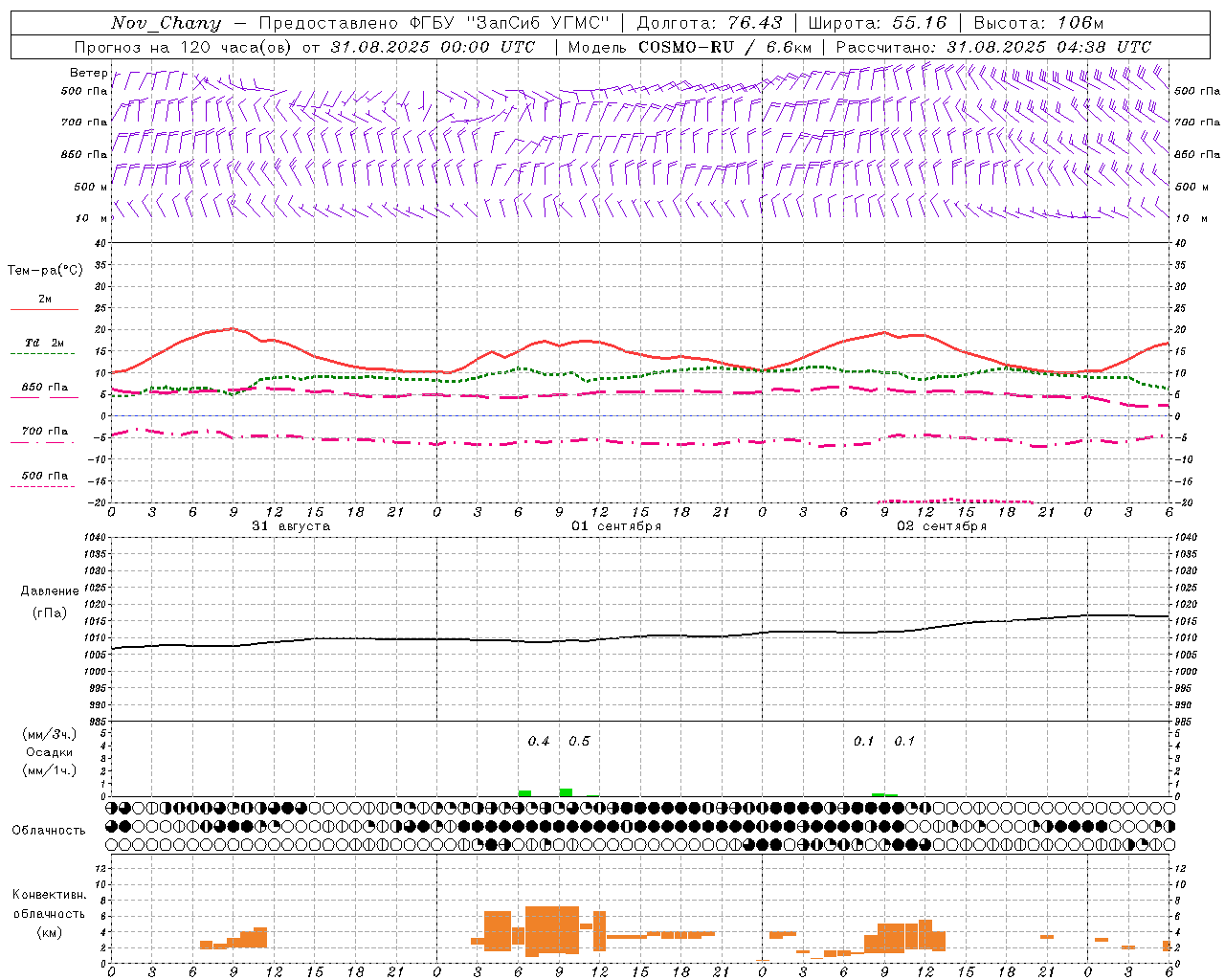Click the "Тем-ра(°C)" temperature panel label
Screen dimensions: 1225x980
pos(45,271)
